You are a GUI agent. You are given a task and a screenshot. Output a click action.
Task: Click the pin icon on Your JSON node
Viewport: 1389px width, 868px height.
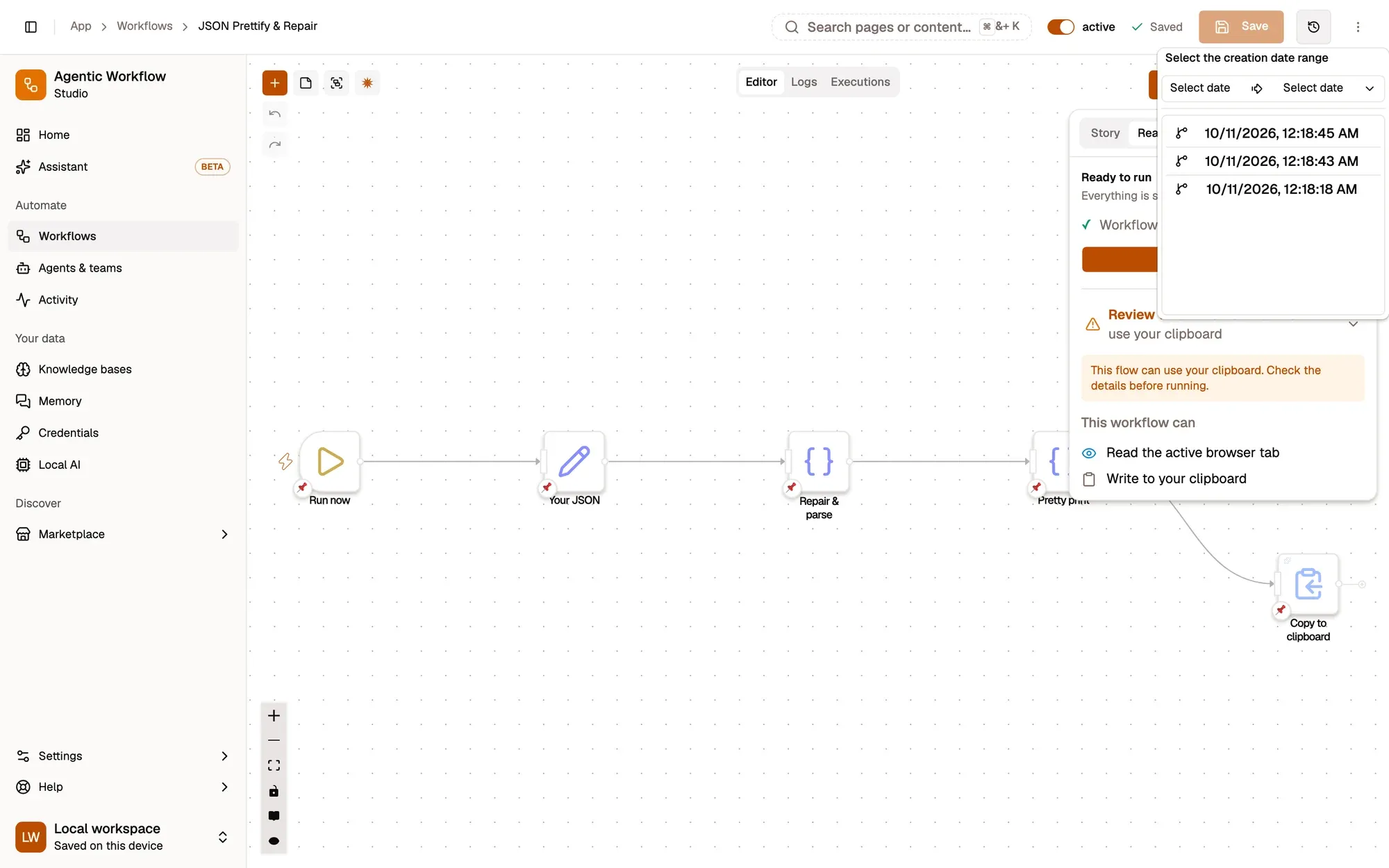coord(547,487)
